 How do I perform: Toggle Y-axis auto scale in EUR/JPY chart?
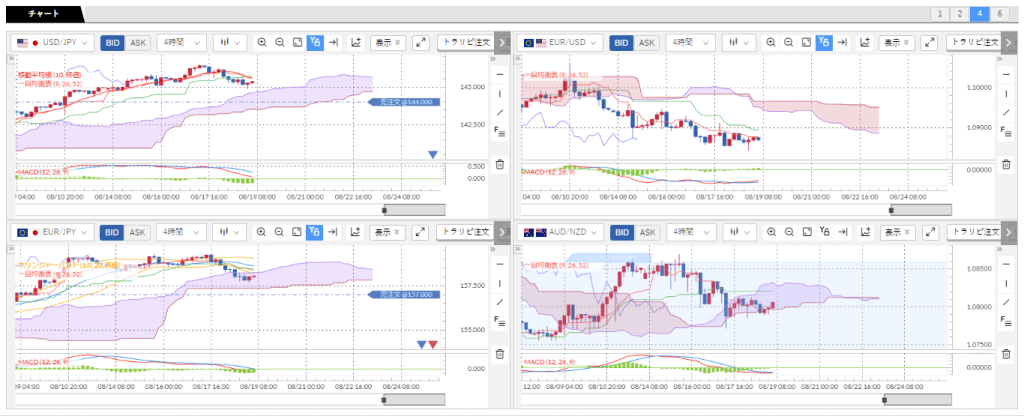315,232
